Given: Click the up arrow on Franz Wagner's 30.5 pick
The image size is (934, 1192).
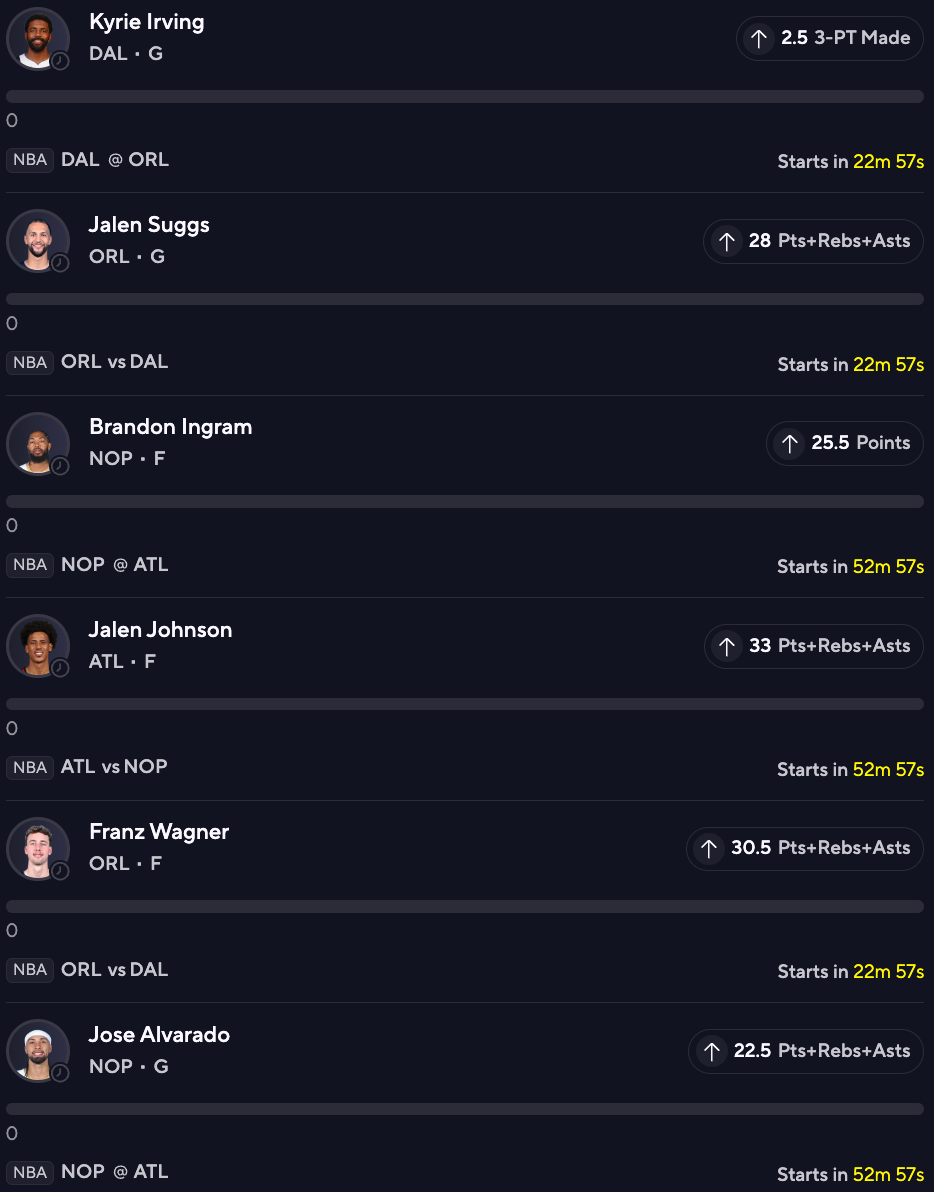Looking at the screenshot, I should [709, 848].
